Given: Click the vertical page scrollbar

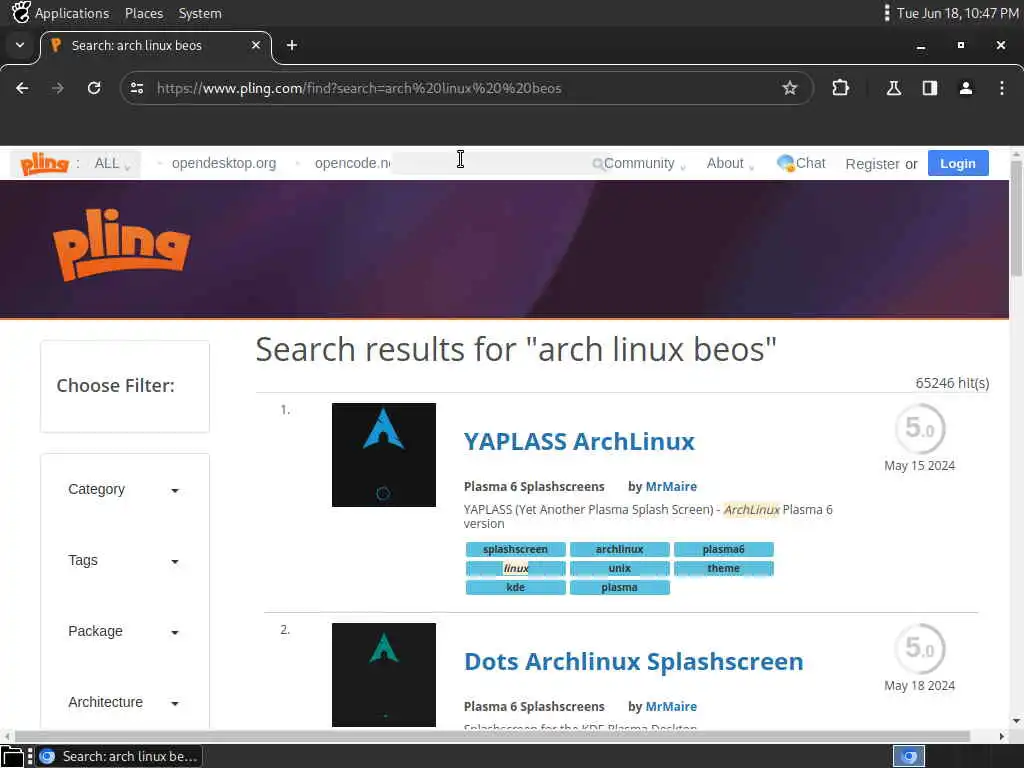Looking at the screenshot, I should tap(1016, 219).
